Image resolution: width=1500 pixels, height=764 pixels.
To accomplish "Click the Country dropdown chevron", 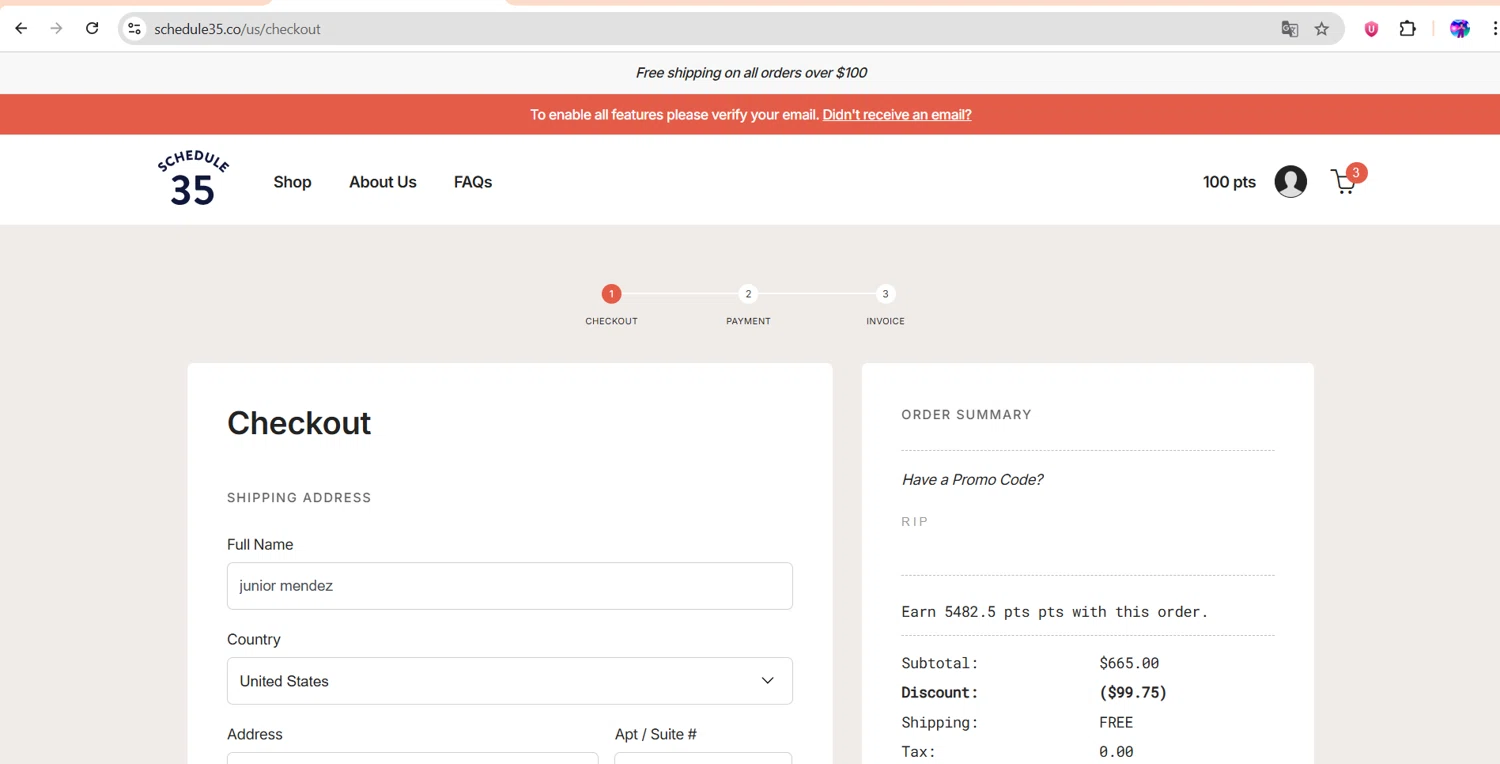I will point(768,681).
